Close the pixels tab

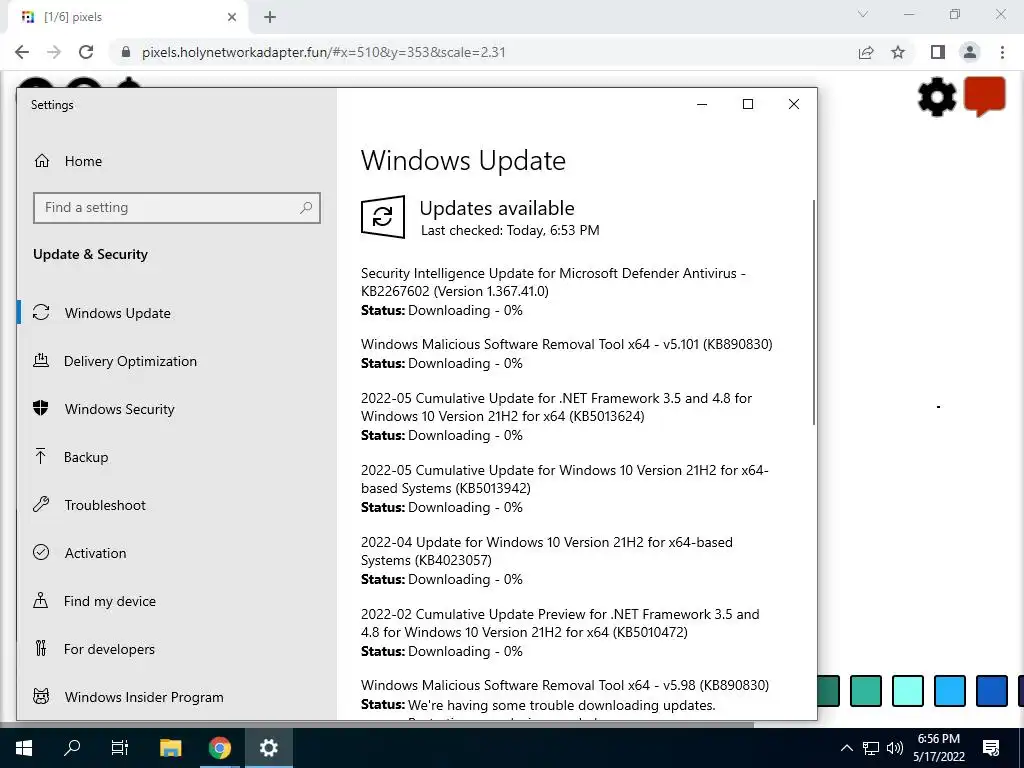coord(232,17)
